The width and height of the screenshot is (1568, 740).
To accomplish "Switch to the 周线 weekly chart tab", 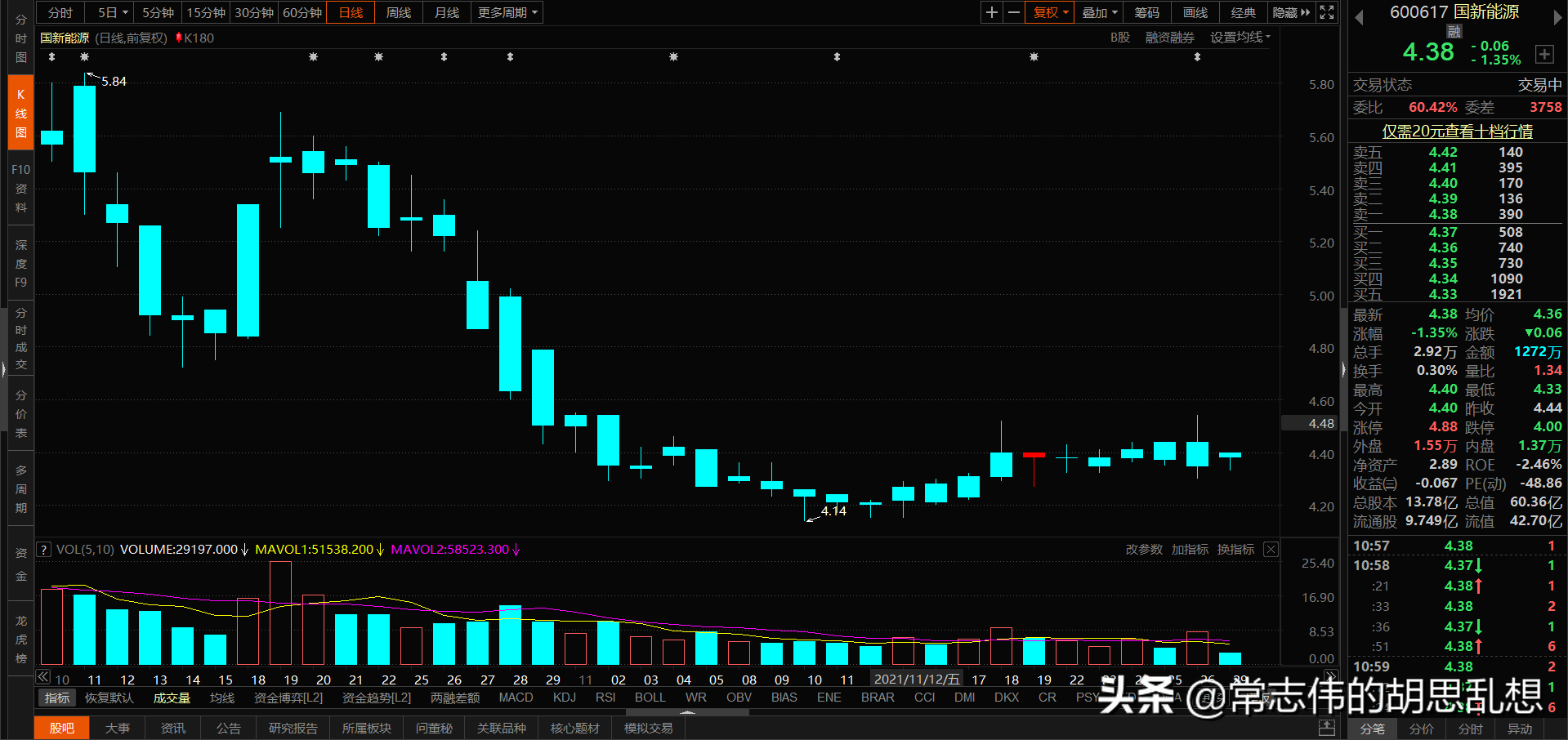I will (398, 12).
